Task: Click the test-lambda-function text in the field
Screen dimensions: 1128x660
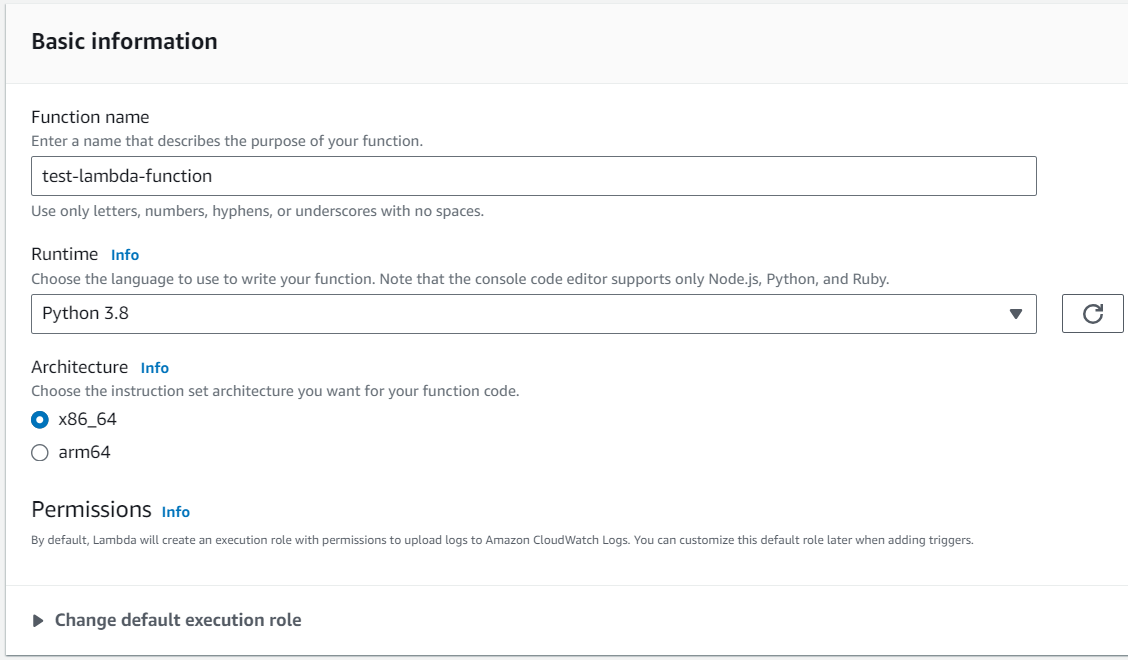Action: point(127,176)
